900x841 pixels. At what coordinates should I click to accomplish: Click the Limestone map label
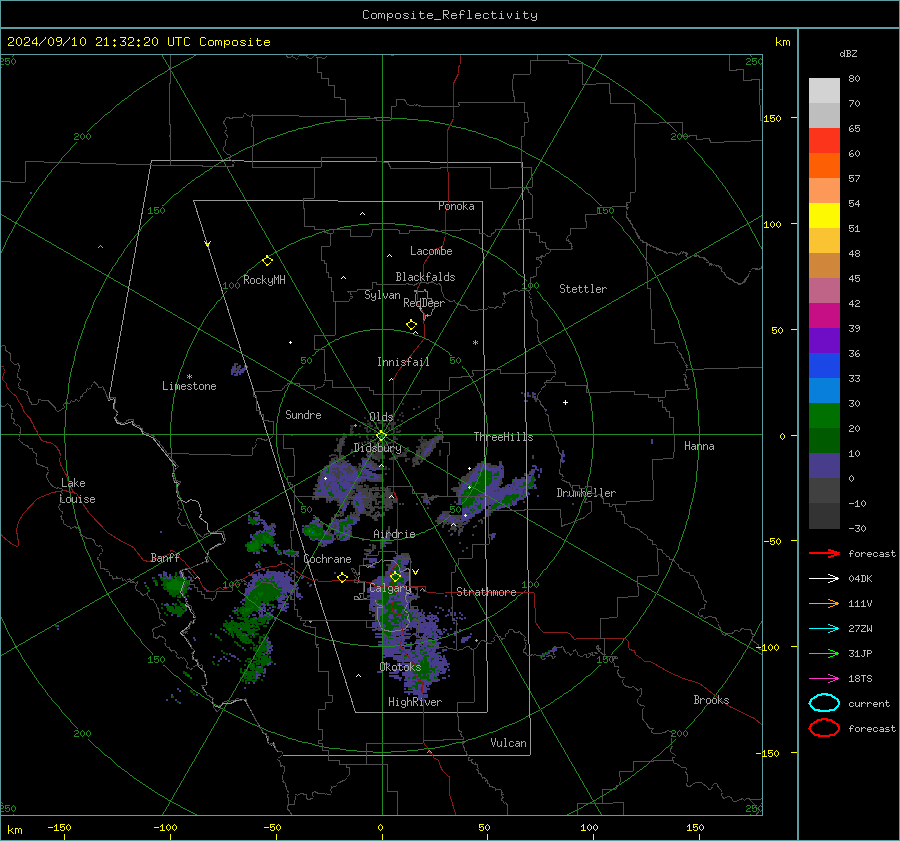click(189, 386)
